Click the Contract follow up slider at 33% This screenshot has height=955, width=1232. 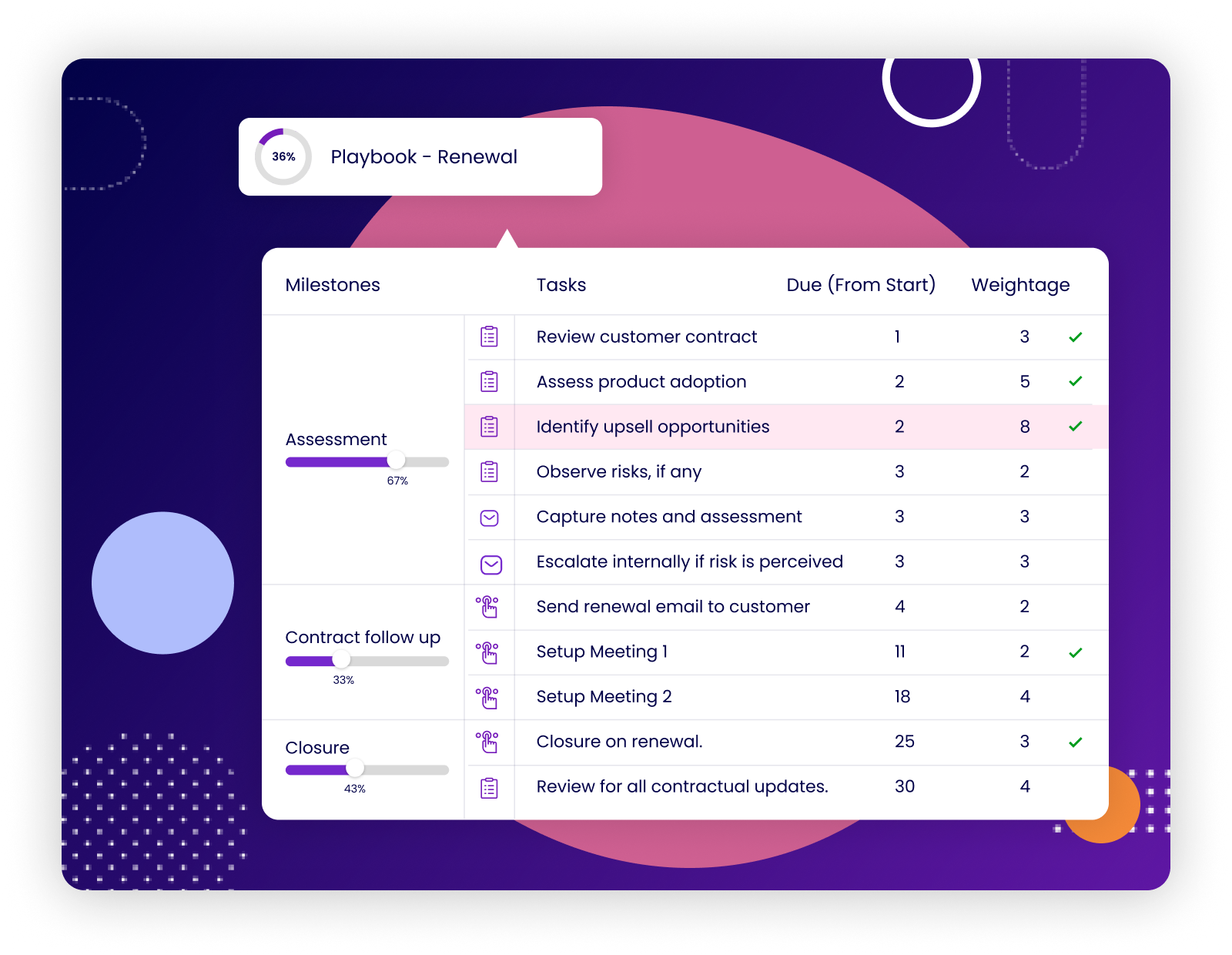coord(342,660)
